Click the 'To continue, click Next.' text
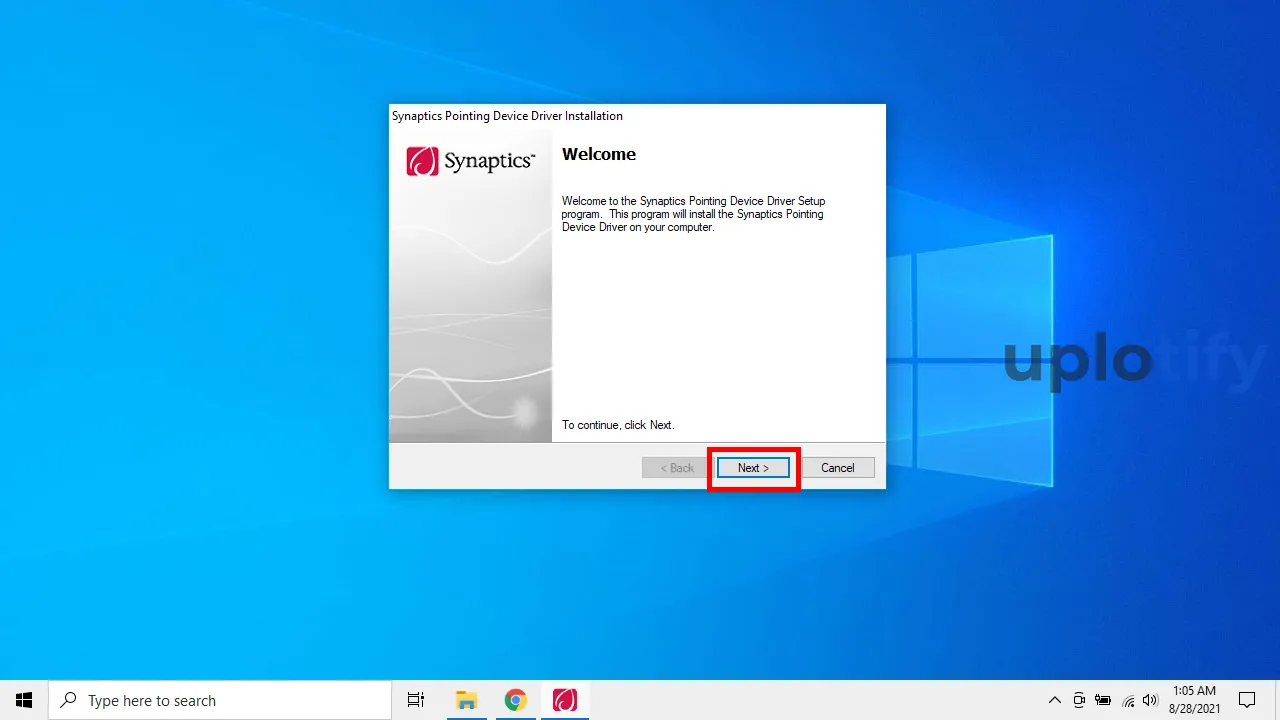This screenshot has width=1280, height=720. pyautogui.click(x=618, y=425)
